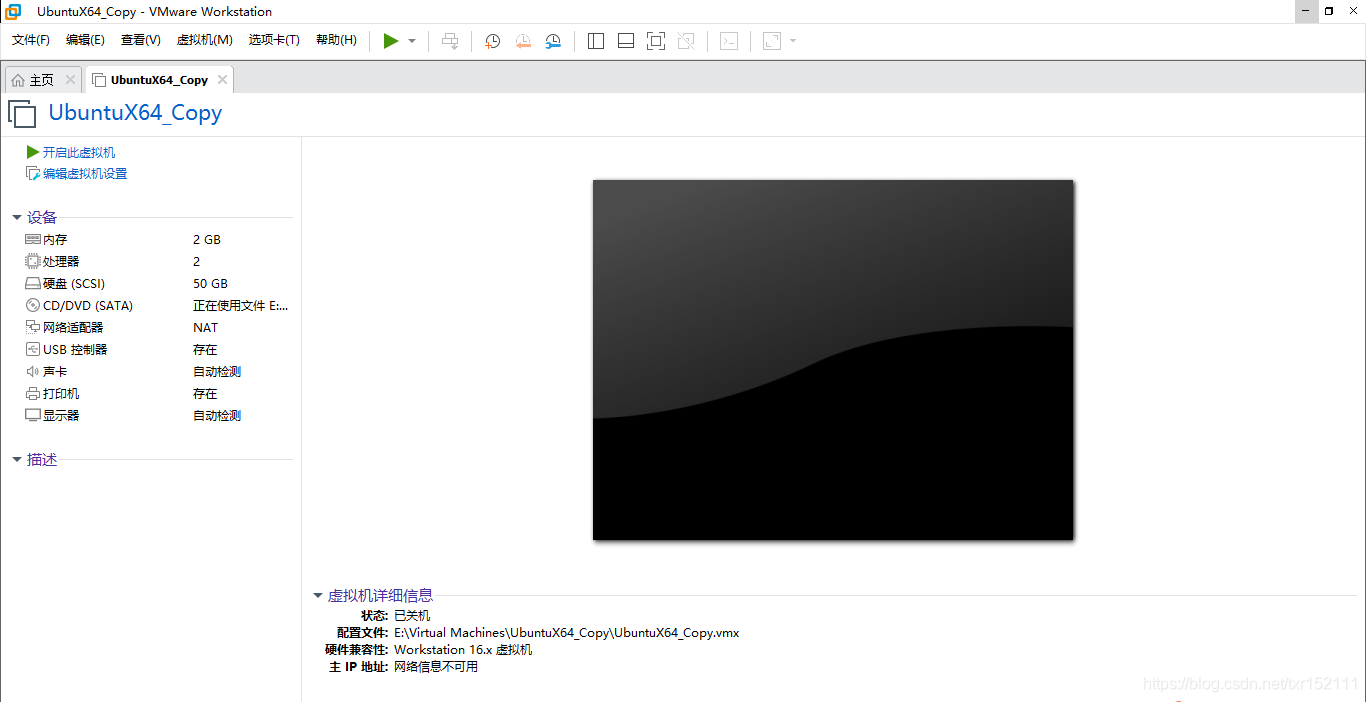Open the snapshot manager wrench-clock icon
This screenshot has height=702, width=1366.
pyautogui.click(x=553, y=41)
